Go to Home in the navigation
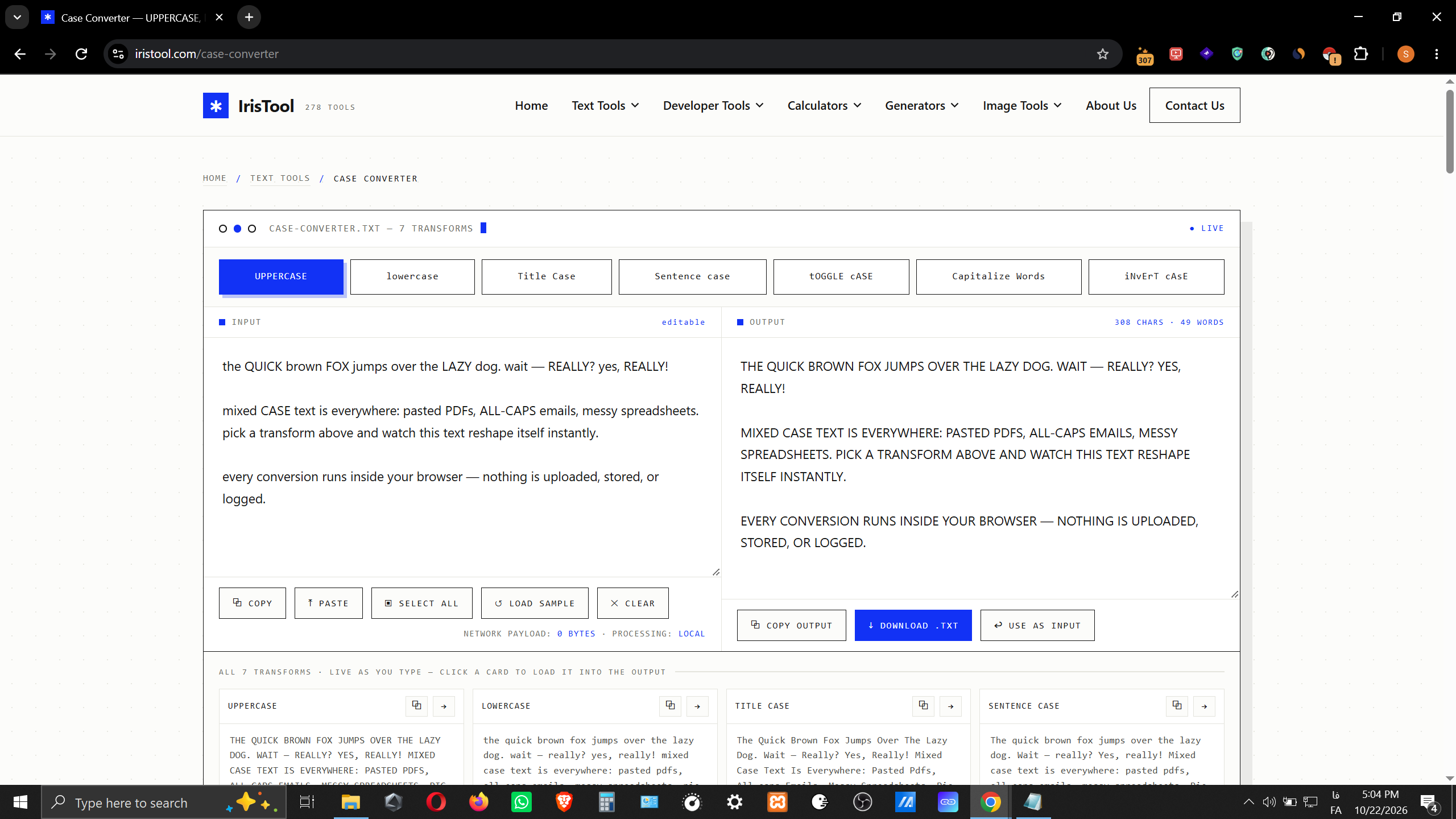Screen dimensions: 1456x819 531,105
